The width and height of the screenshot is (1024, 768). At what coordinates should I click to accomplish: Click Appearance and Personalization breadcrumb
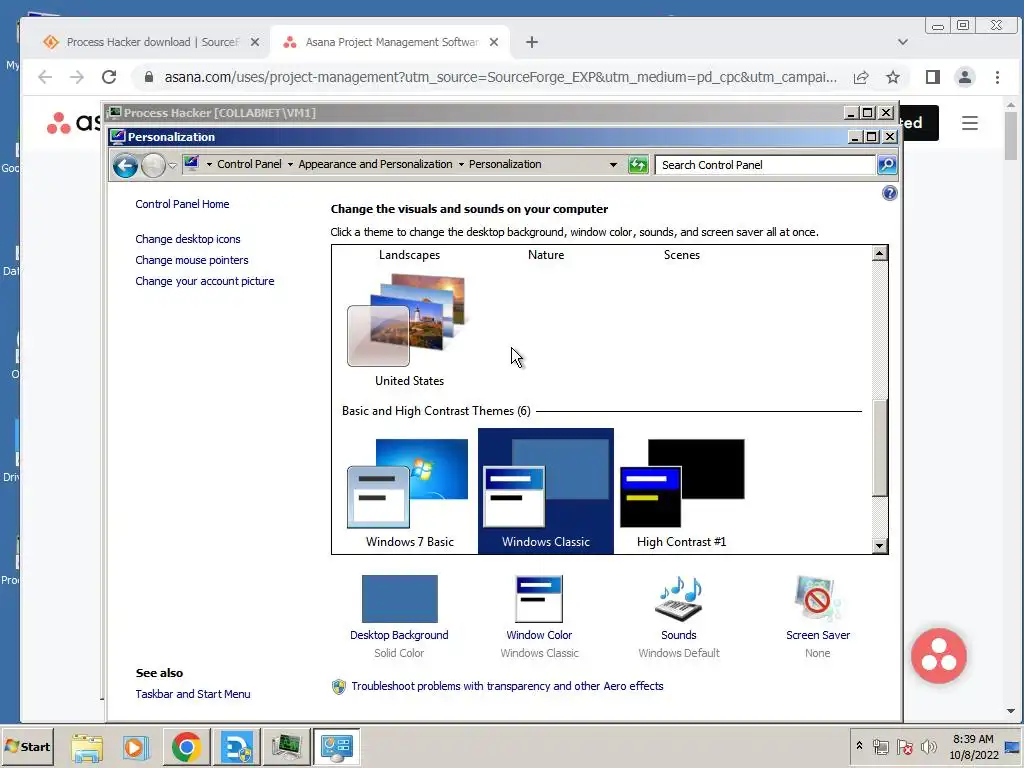[x=375, y=165]
